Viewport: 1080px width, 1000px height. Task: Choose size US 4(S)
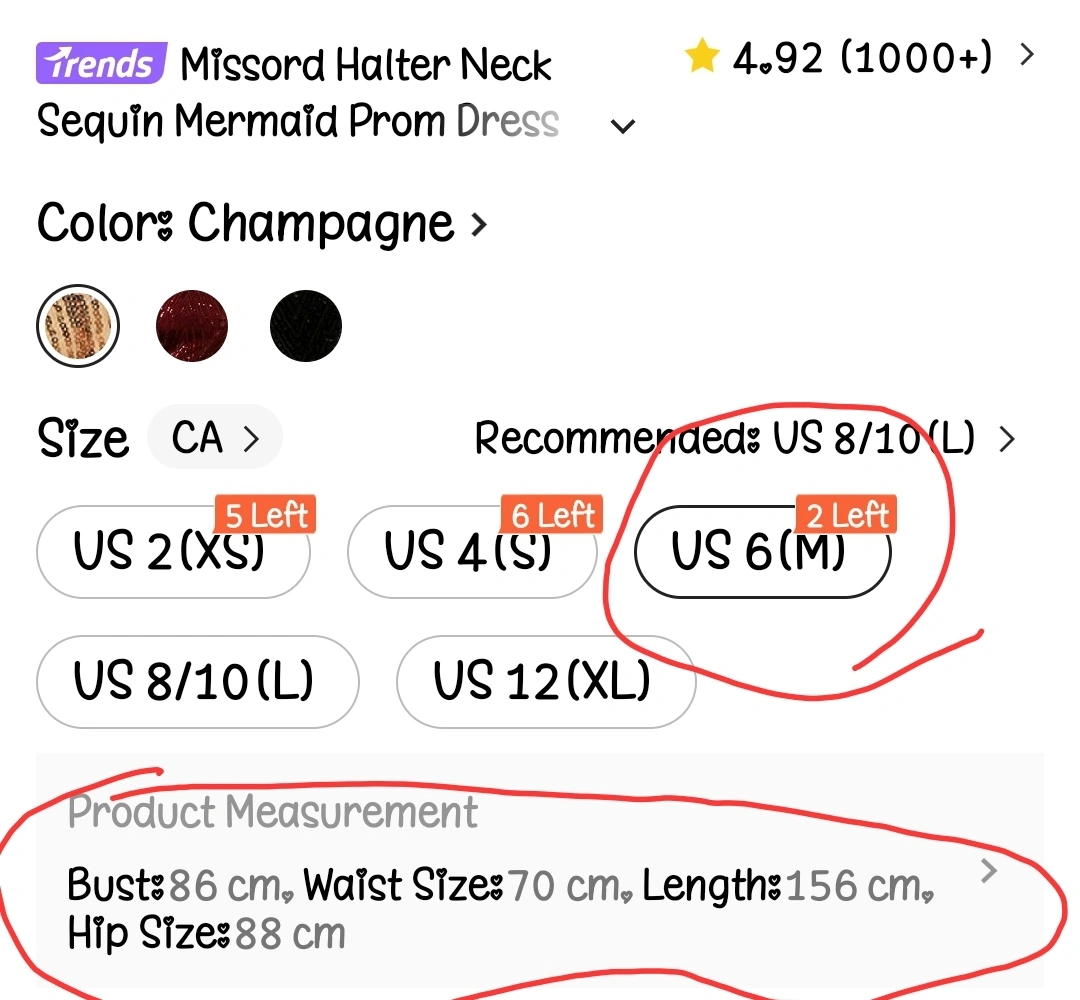[x=470, y=552]
